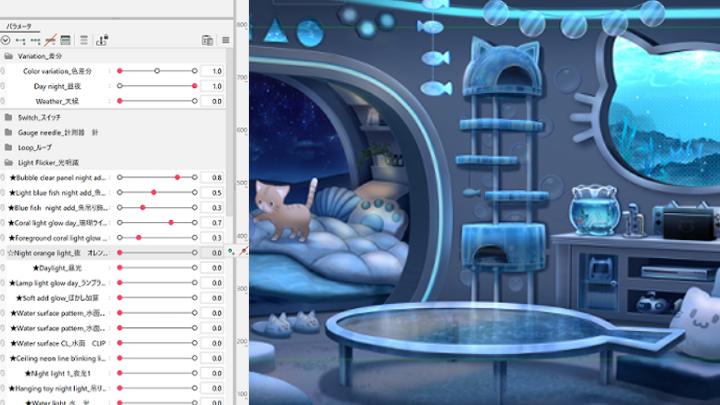This screenshot has height=405, width=720.
Task: Expand the Gauge needle folder
Action: pyautogui.click(x=8, y=133)
